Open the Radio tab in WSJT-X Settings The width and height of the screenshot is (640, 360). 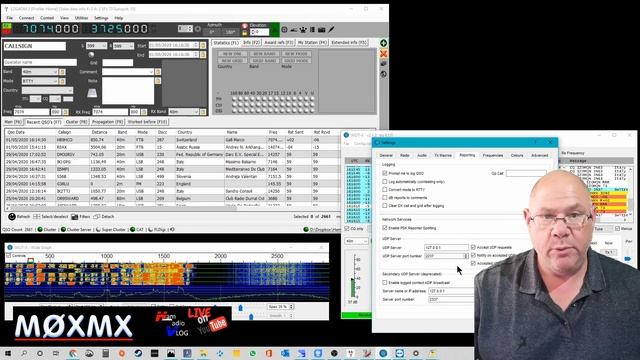pyautogui.click(x=404, y=156)
